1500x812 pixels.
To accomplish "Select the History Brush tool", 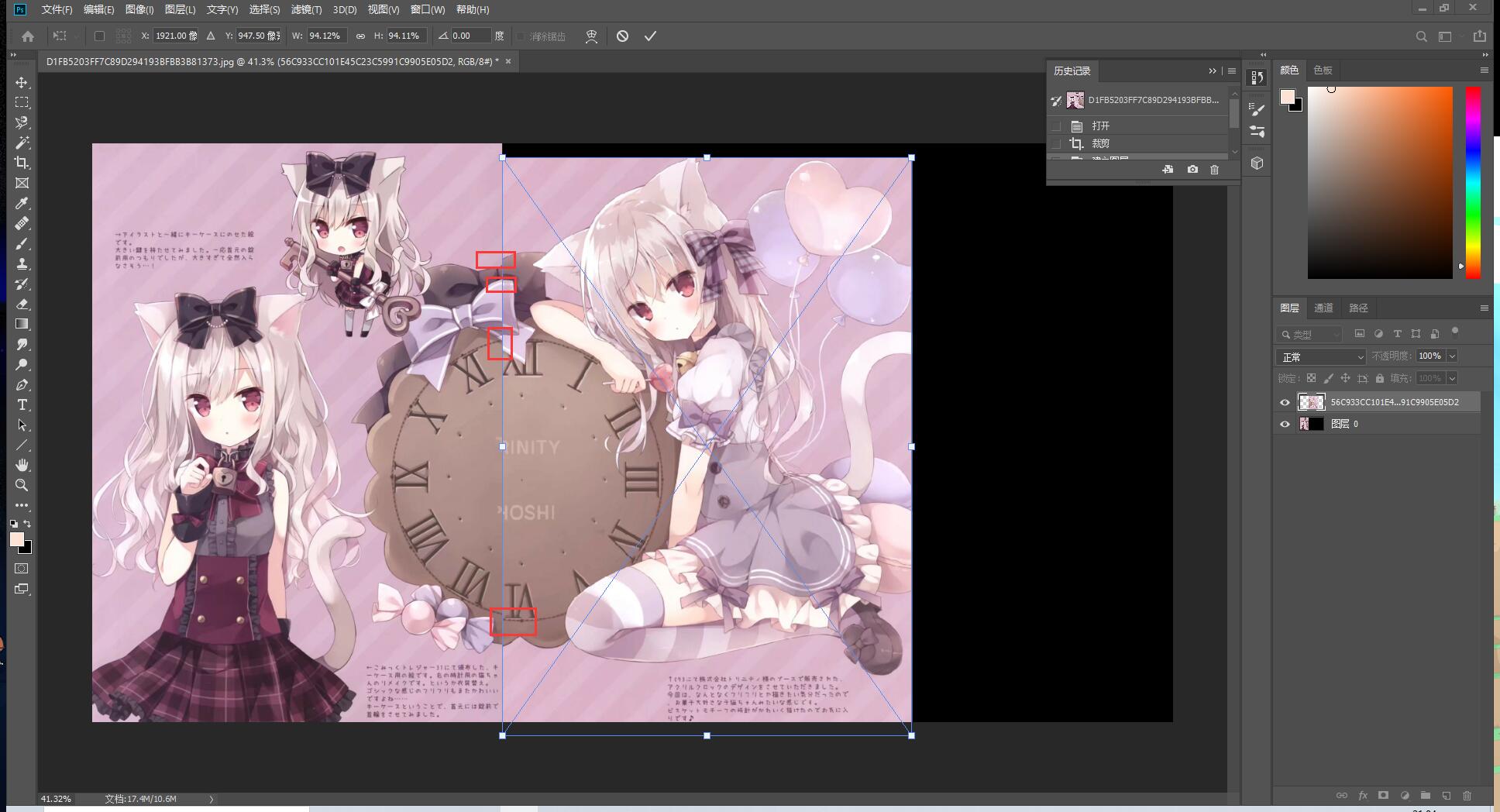I will 22,284.
